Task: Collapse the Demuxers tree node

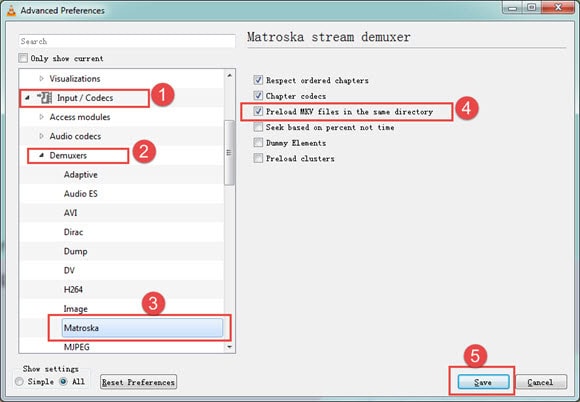Action: point(41,155)
